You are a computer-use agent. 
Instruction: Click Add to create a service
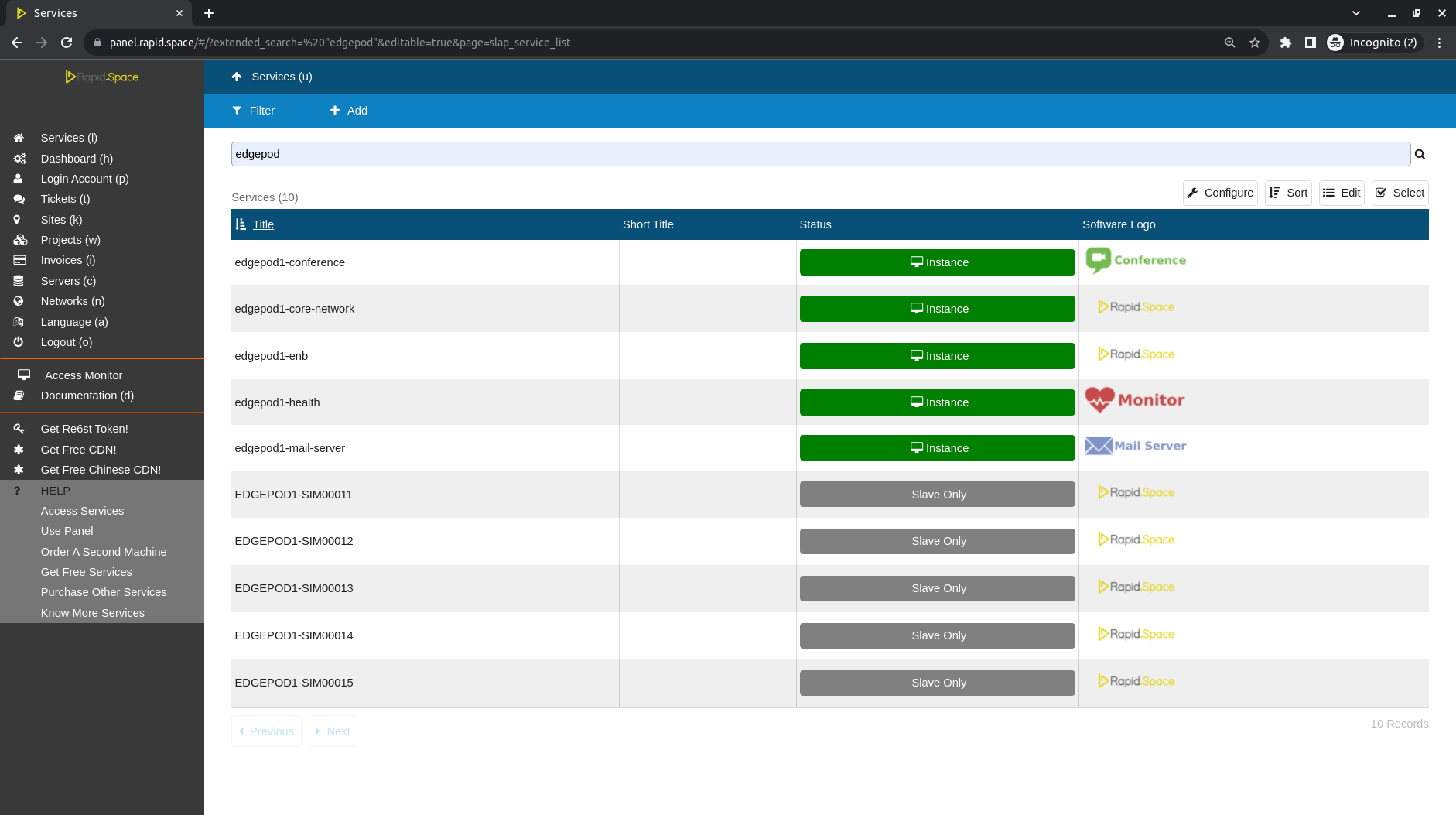[x=349, y=111]
